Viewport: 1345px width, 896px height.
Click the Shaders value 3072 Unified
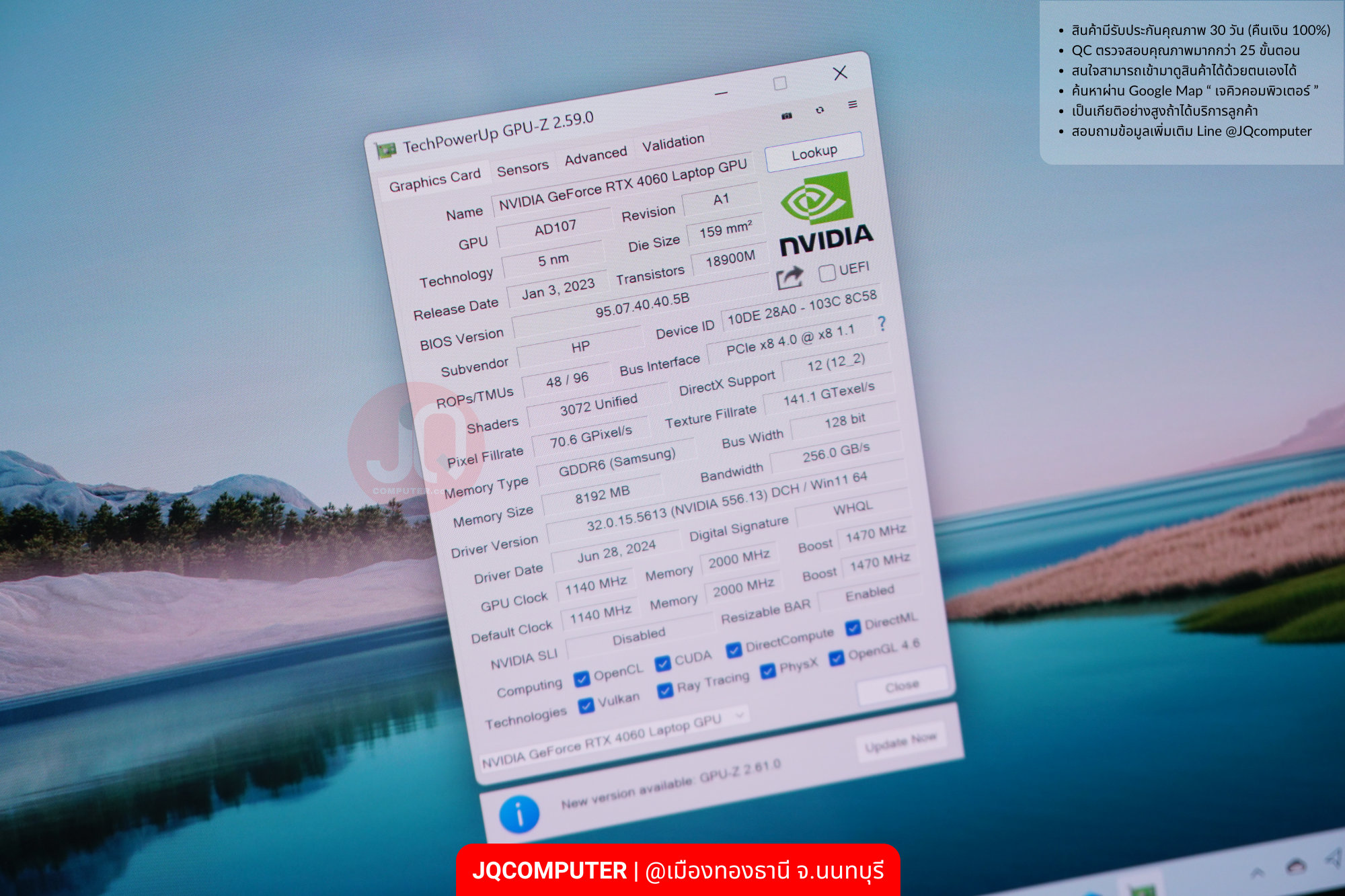point(599,405)
